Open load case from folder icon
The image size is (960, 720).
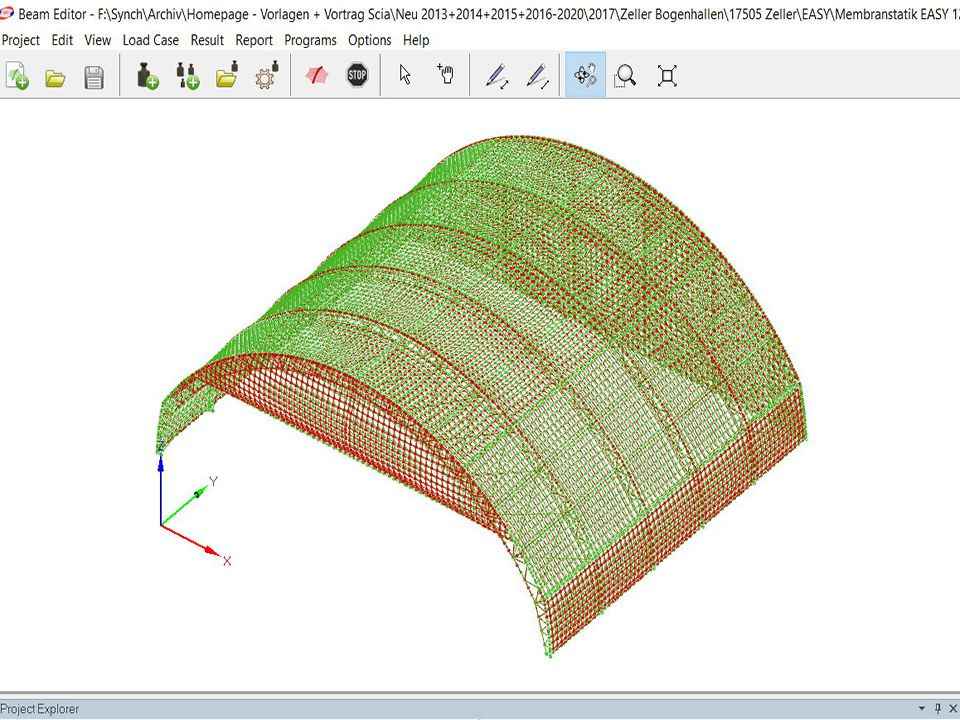click(x=227, y=76)
